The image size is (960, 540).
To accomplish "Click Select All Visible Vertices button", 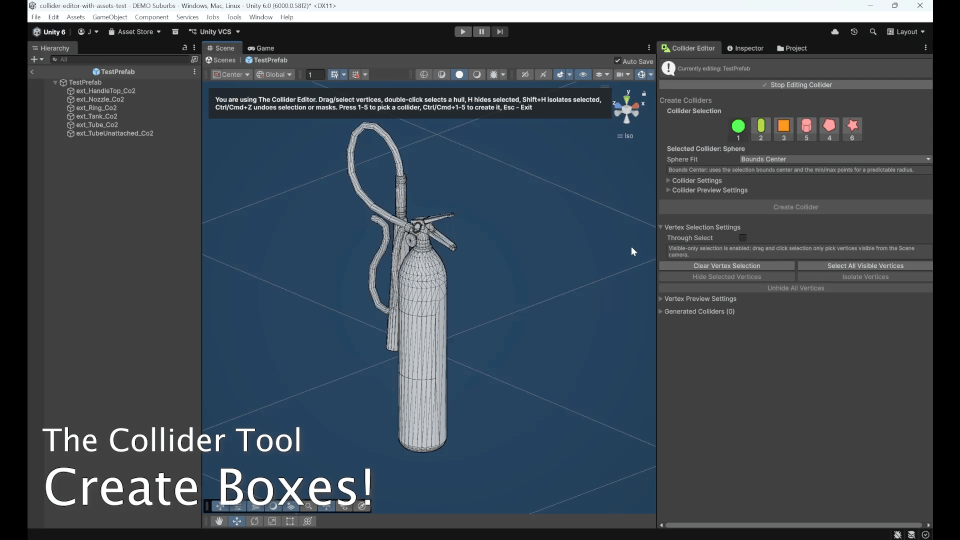I will [x=864, y=266].
